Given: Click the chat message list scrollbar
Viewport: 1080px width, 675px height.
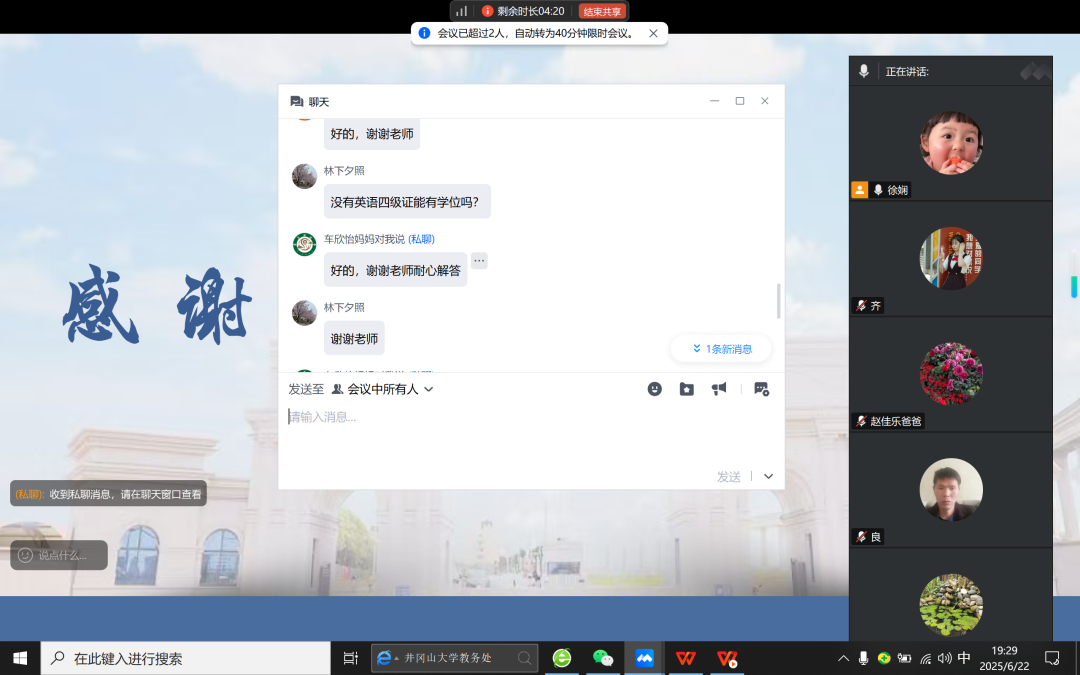Looking at the screenshot, I should [x=778, y=300].
